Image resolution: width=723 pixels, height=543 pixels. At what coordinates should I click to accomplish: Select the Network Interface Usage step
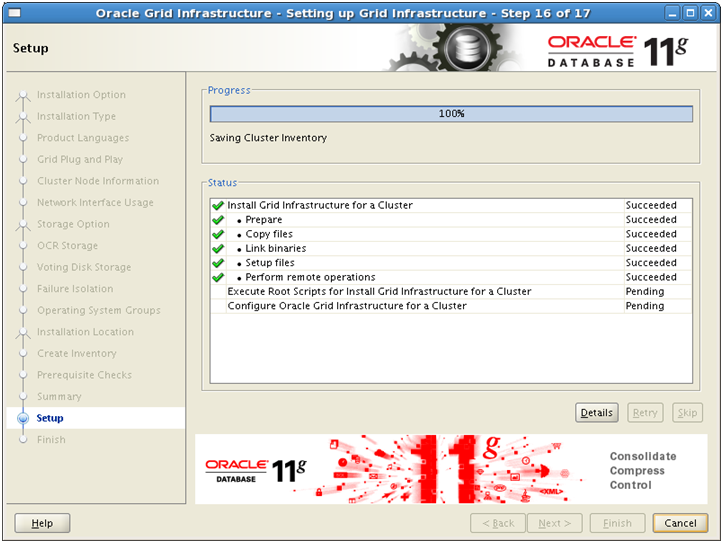95,202
